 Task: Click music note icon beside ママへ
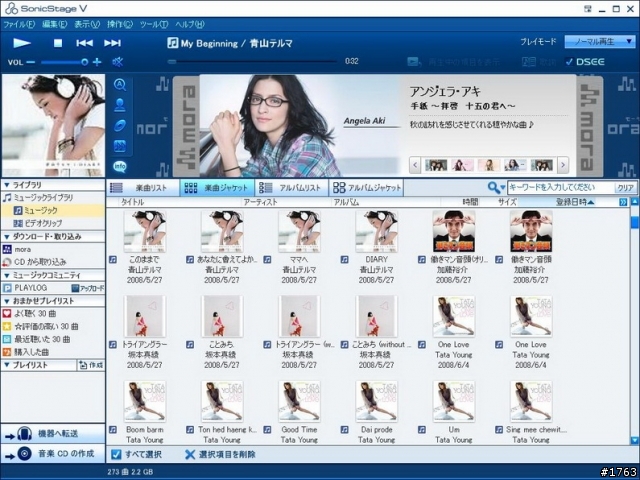pos(267,260)
